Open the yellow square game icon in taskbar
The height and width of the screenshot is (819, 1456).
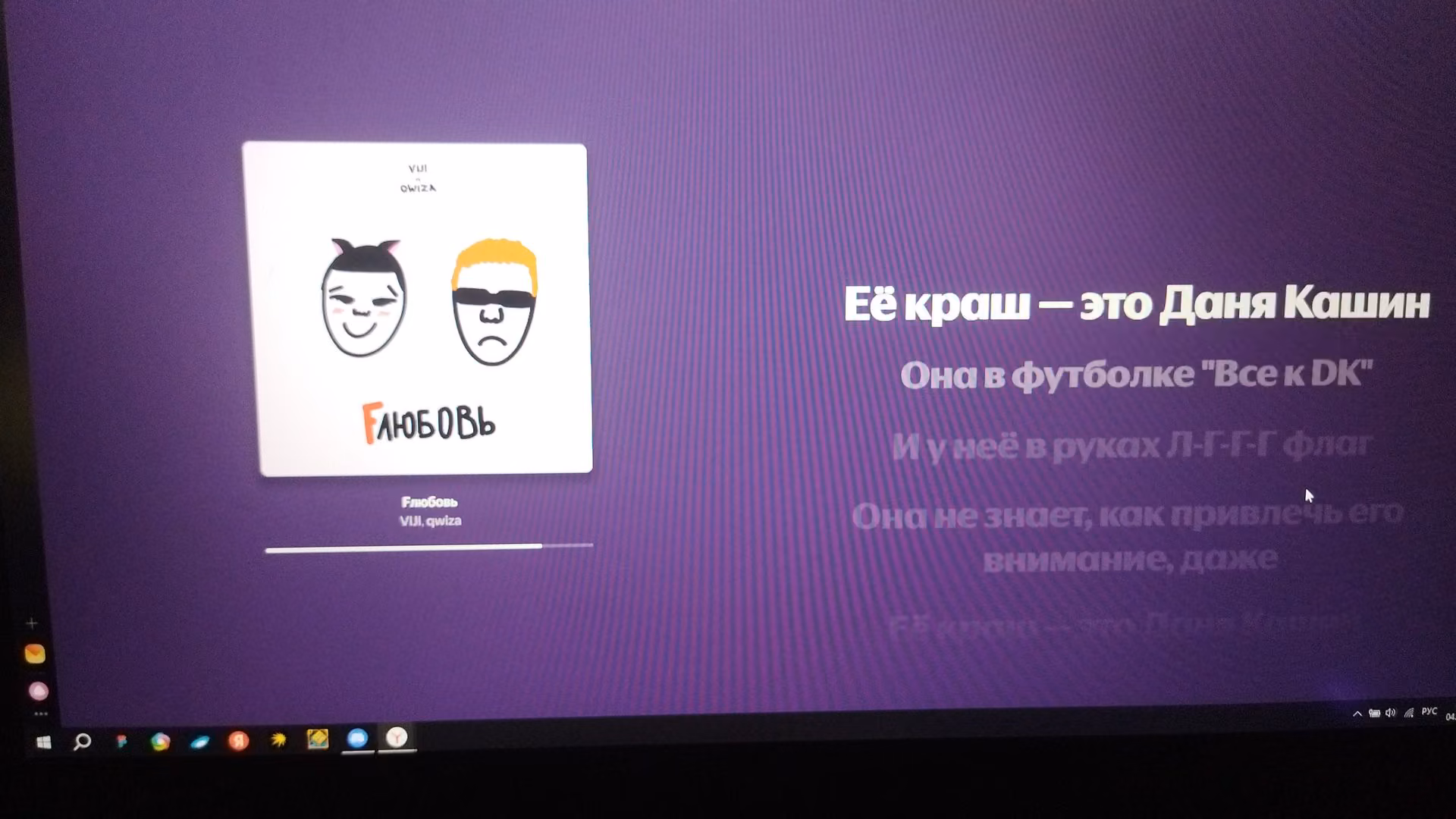coord(318,739)
